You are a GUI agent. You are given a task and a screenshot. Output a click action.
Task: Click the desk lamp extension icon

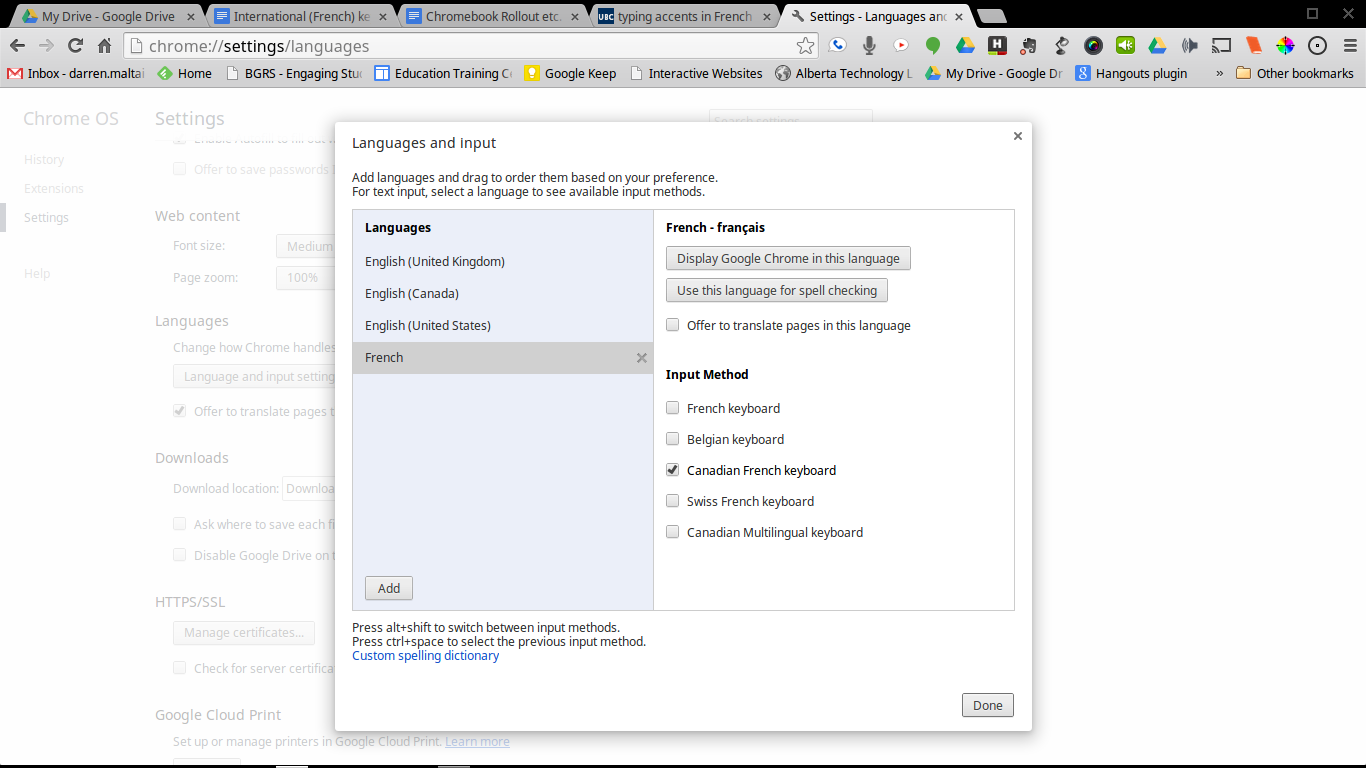click(x=1061, y=45)
